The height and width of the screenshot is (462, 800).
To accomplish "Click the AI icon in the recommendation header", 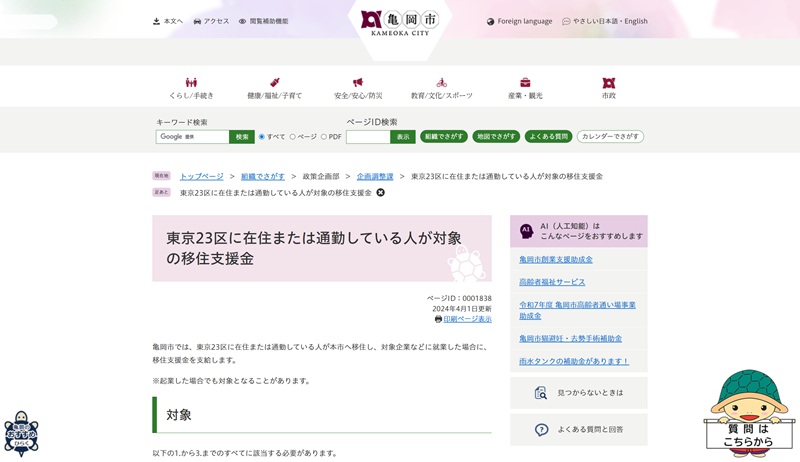I will 527,231.
